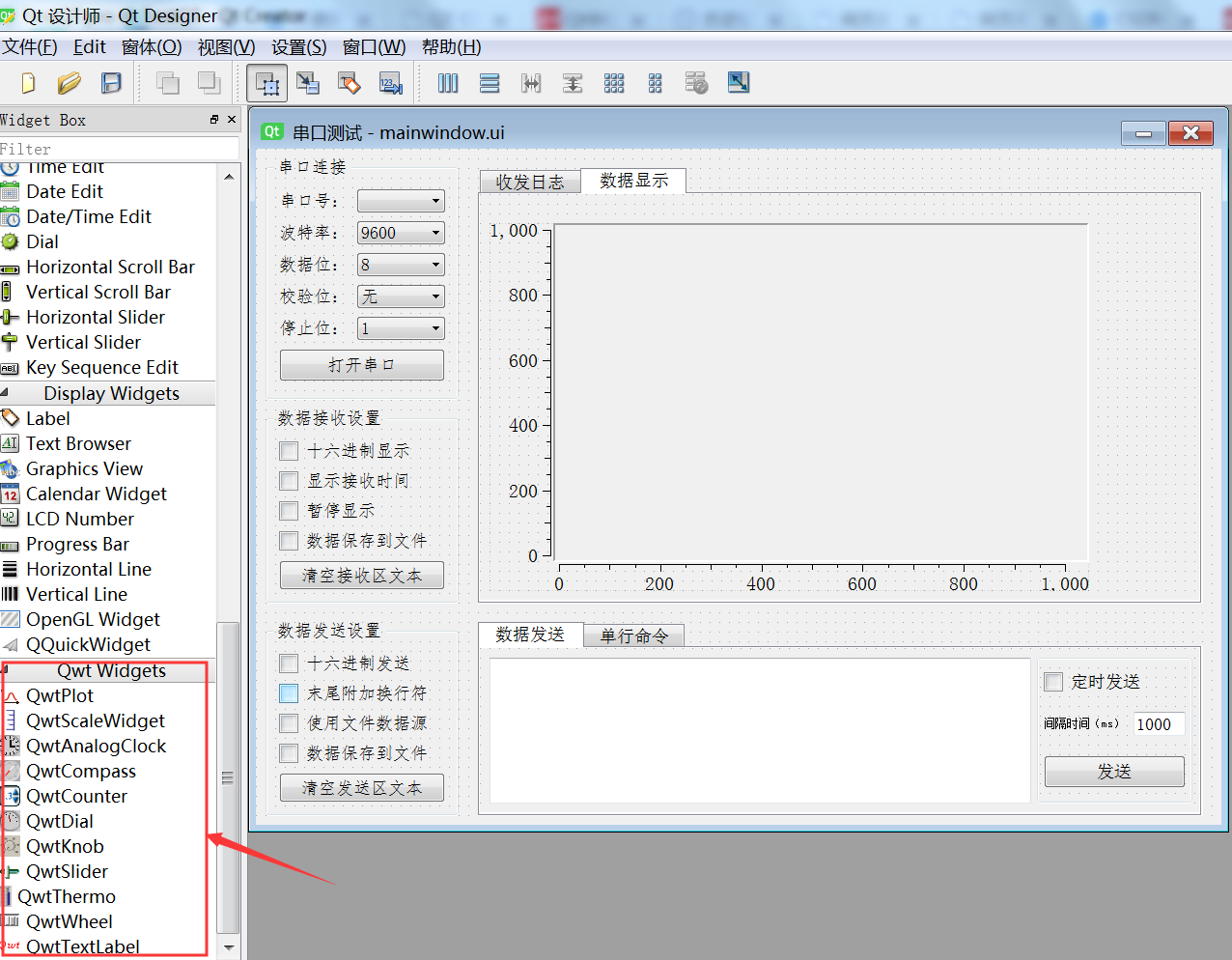Check the 数据保存到文件 option
The image size is (1232, 960).
tap(288, 541)
